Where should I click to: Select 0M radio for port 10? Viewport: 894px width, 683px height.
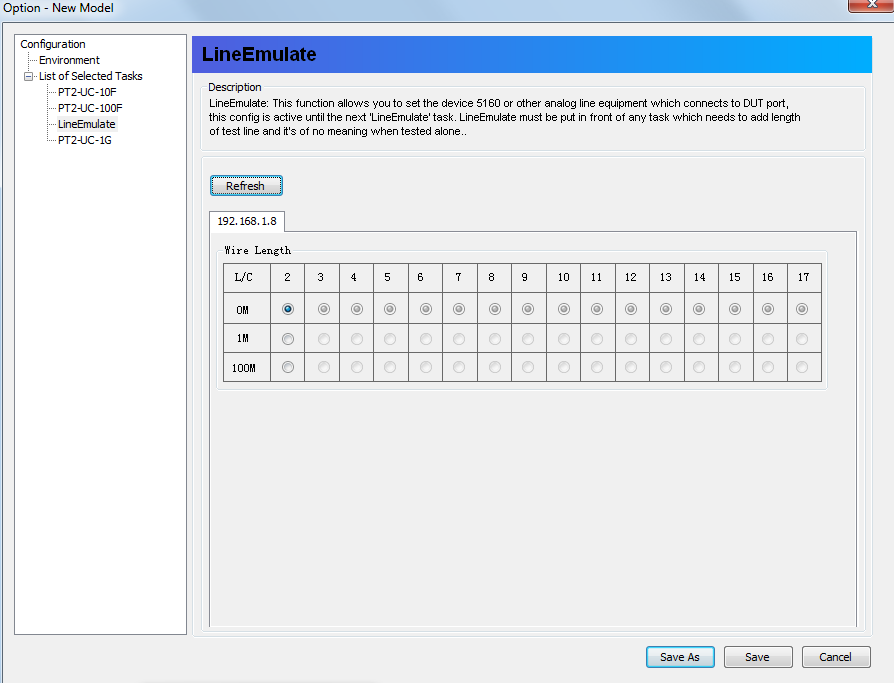pos(564,309)
